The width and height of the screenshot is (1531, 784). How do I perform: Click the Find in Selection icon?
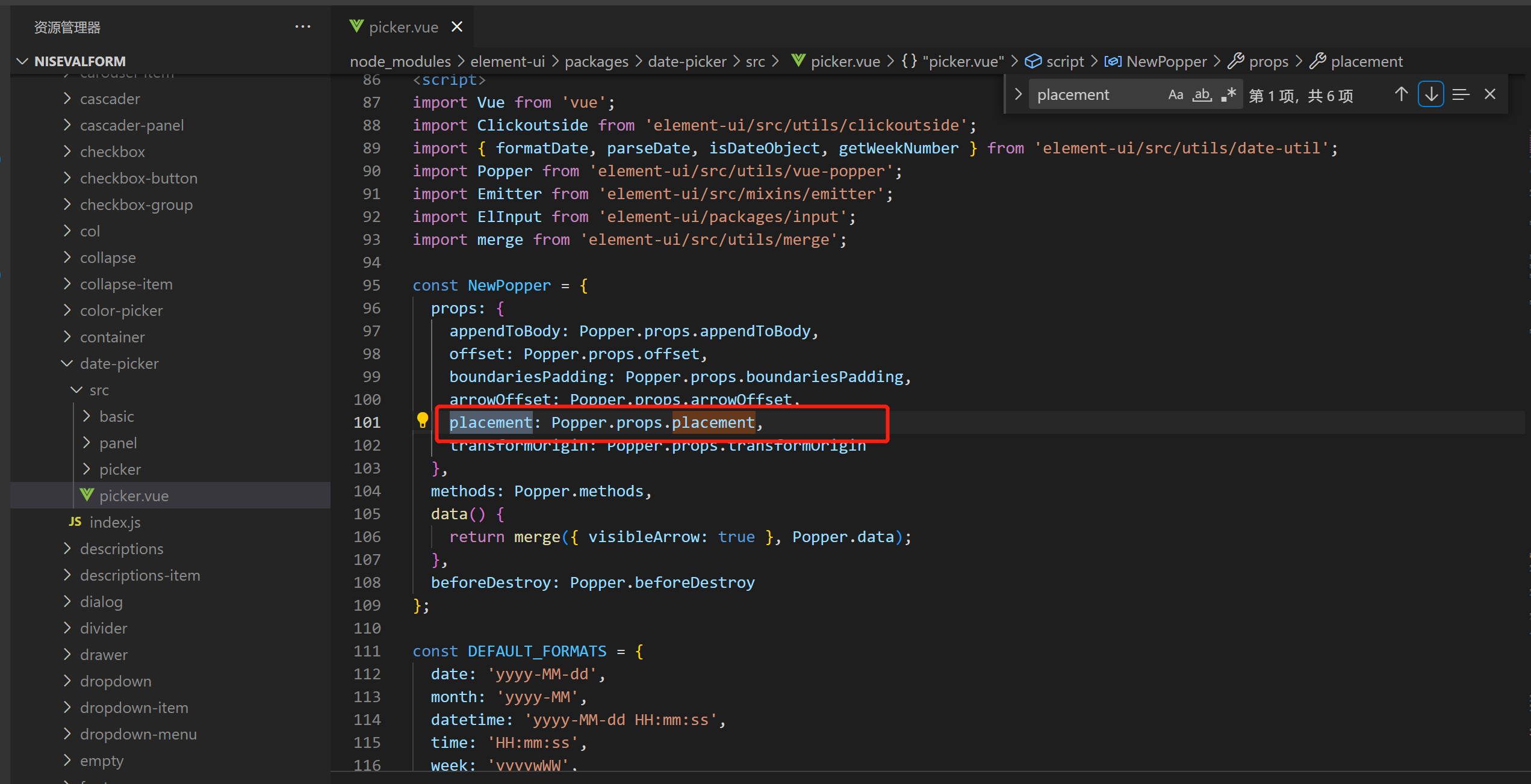click(x=1461, y=94)
